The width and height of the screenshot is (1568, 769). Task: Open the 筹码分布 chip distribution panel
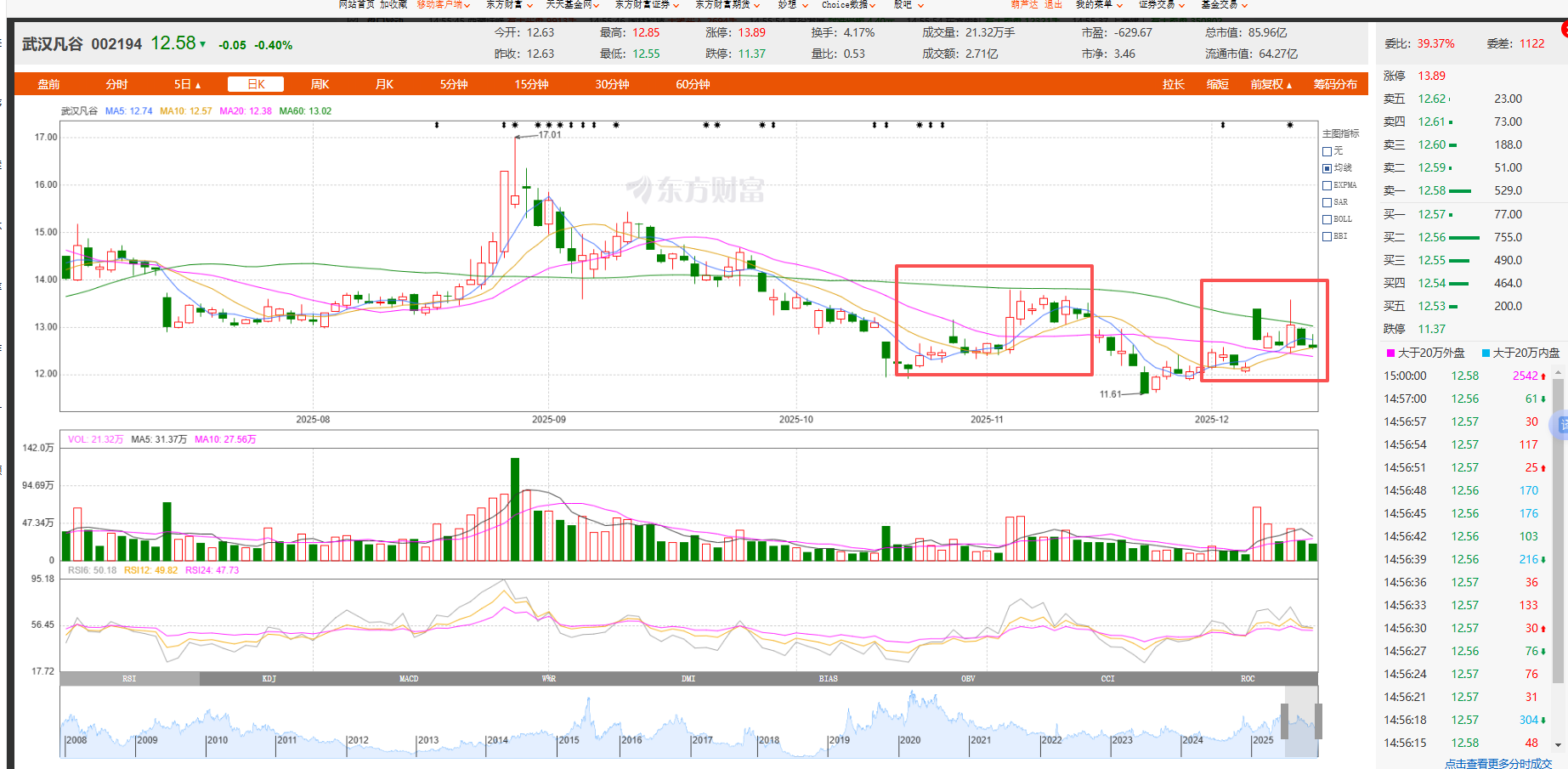1335,84
